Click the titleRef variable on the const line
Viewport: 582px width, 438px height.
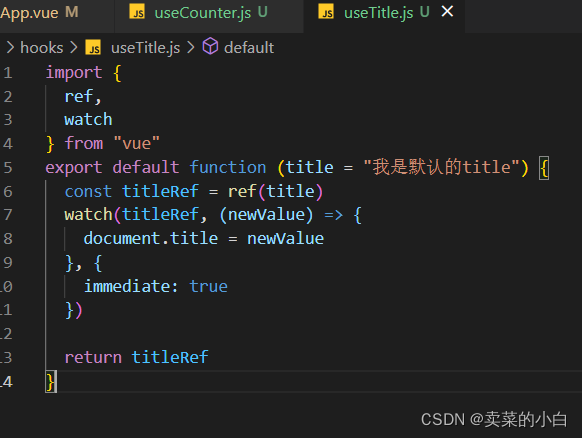click(160, 192)
